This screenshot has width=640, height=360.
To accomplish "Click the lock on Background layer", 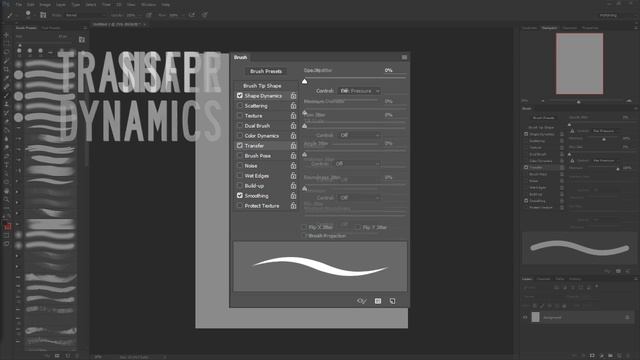I will [x=627, y=317].
